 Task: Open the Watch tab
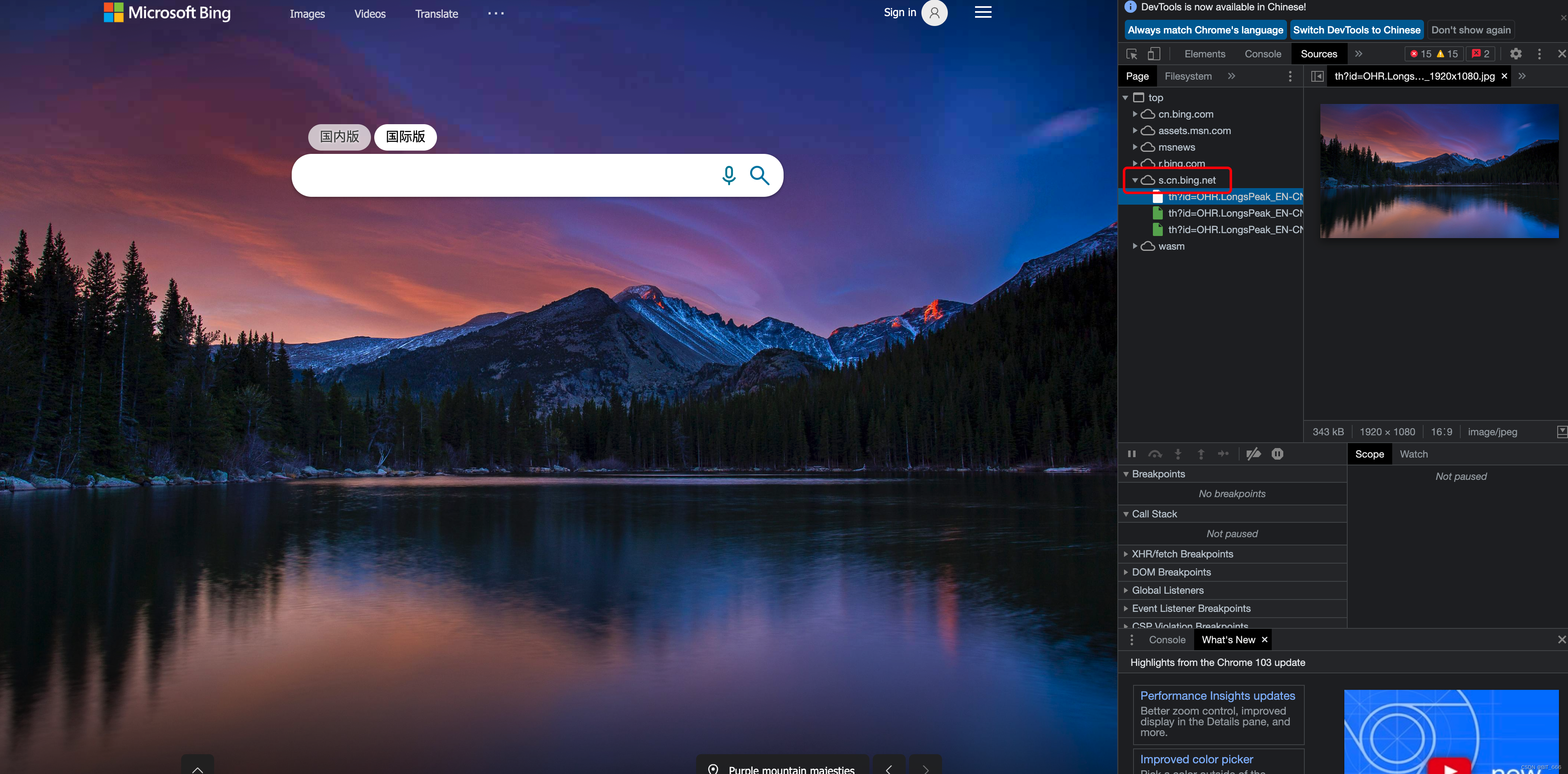click(x=1413, y=454)
